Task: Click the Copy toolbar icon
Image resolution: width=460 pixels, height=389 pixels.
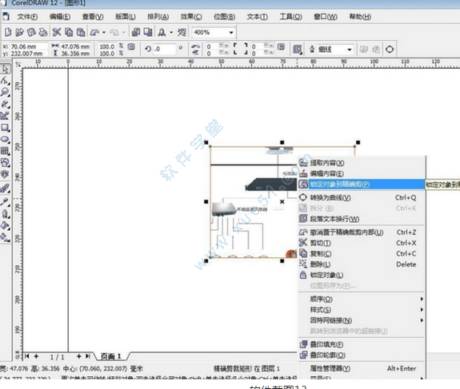Action: pos(69,32)
